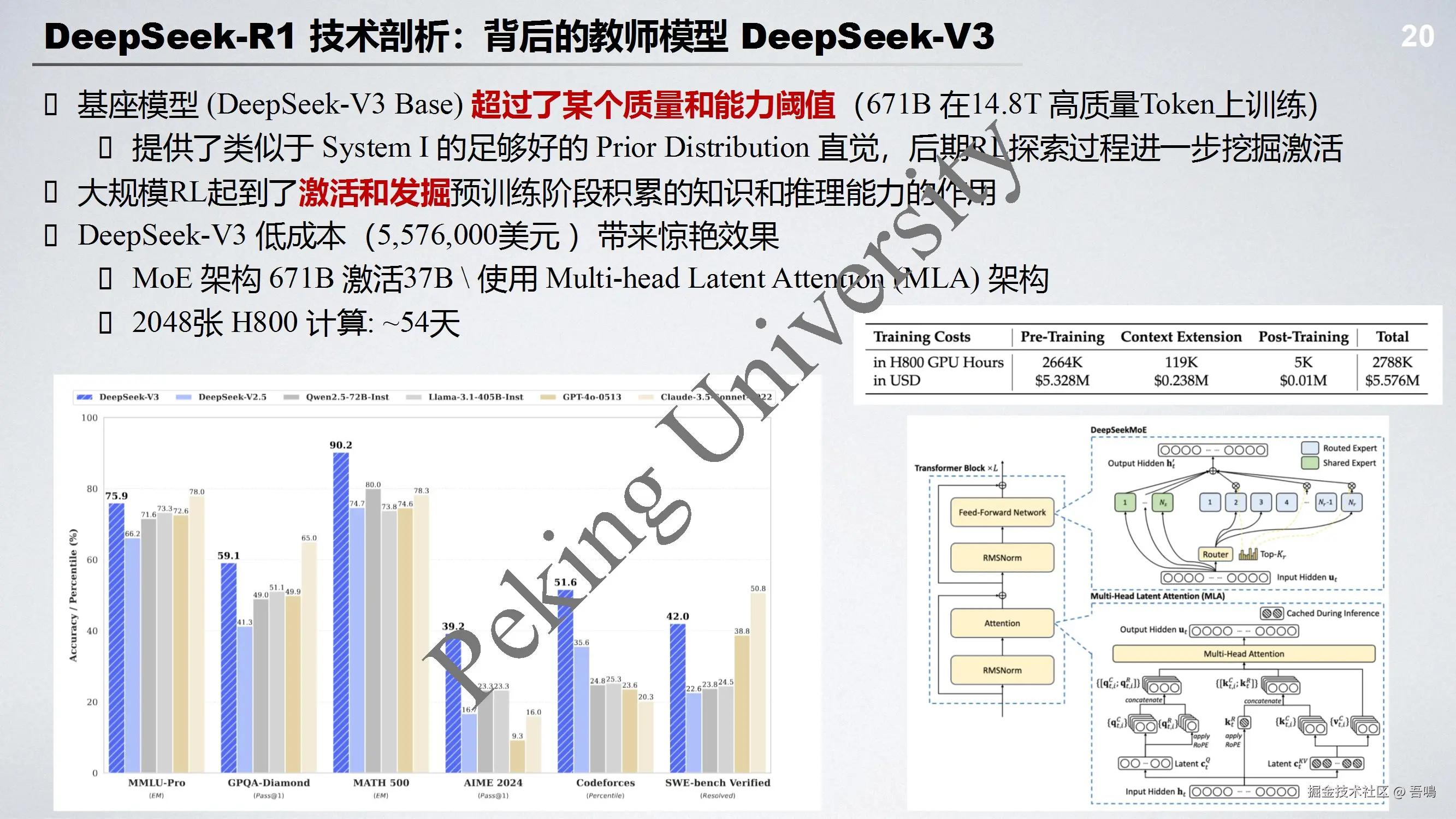Click the Attention block in Transformer Block
Screen dimensions: 1456x819
[x=1002, y=623]
